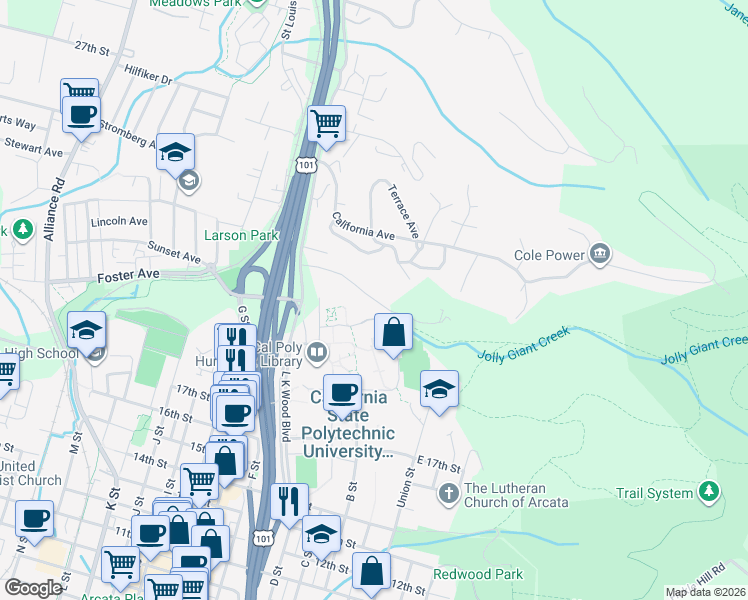Select the coffee cup marker near 11th St

151,534
